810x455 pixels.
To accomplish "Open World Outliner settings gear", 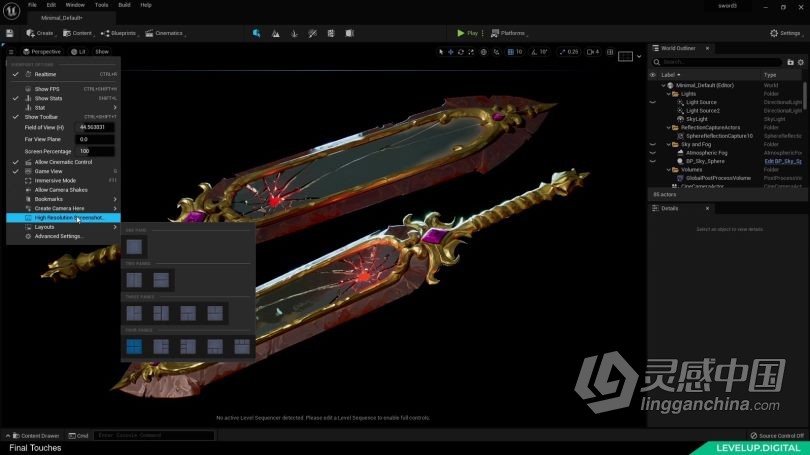I will 801,62.
